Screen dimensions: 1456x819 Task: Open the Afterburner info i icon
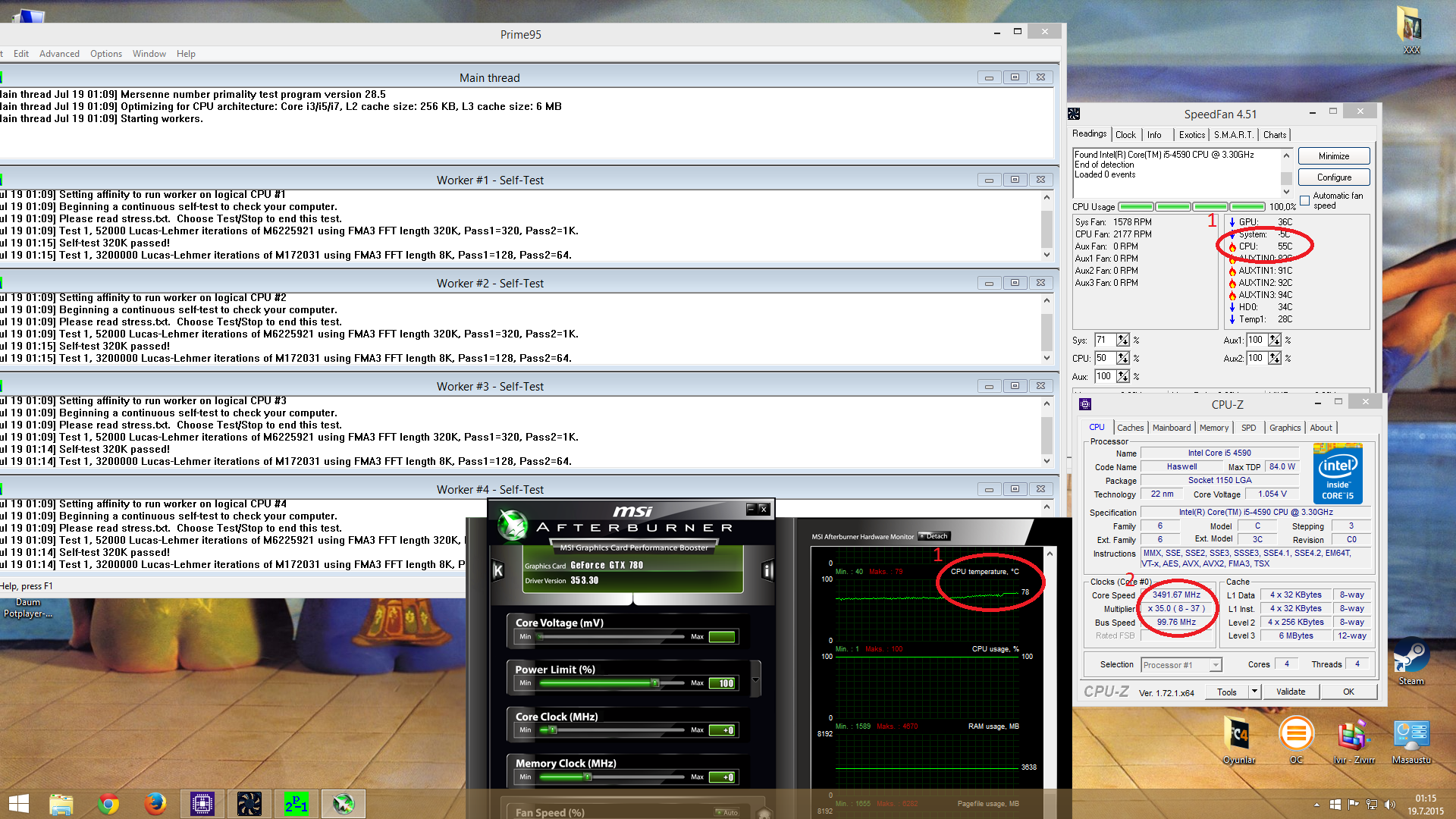767,571
